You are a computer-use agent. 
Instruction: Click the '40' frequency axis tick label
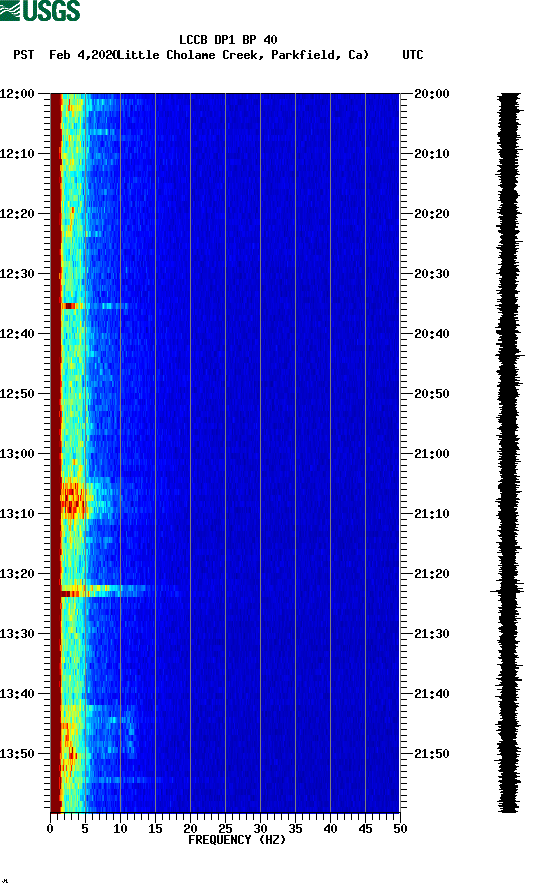tap(331, 829)
